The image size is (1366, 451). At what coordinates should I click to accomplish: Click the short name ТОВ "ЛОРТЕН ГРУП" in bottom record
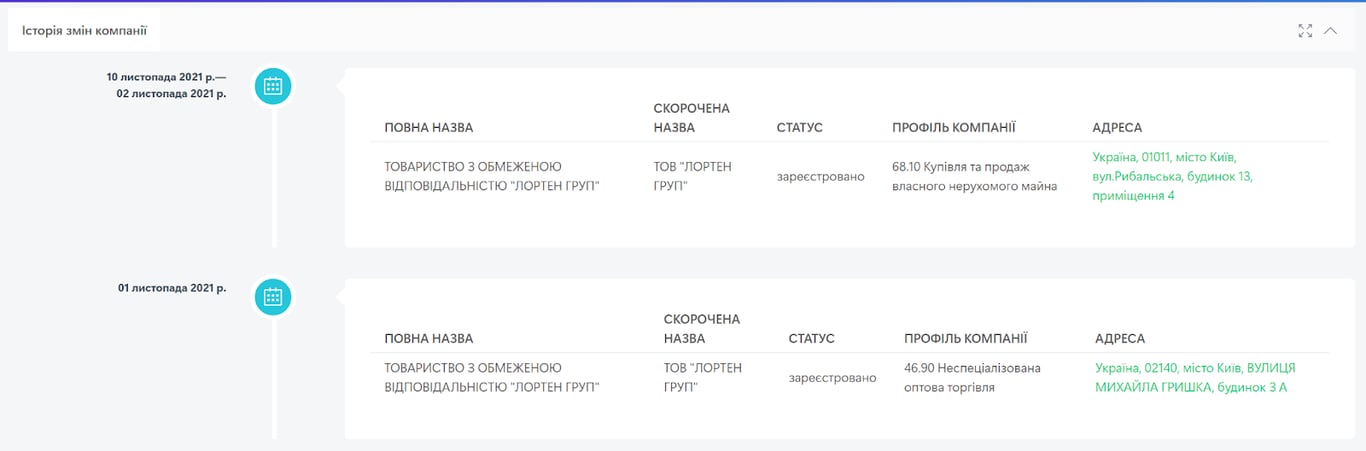(703, 377)
